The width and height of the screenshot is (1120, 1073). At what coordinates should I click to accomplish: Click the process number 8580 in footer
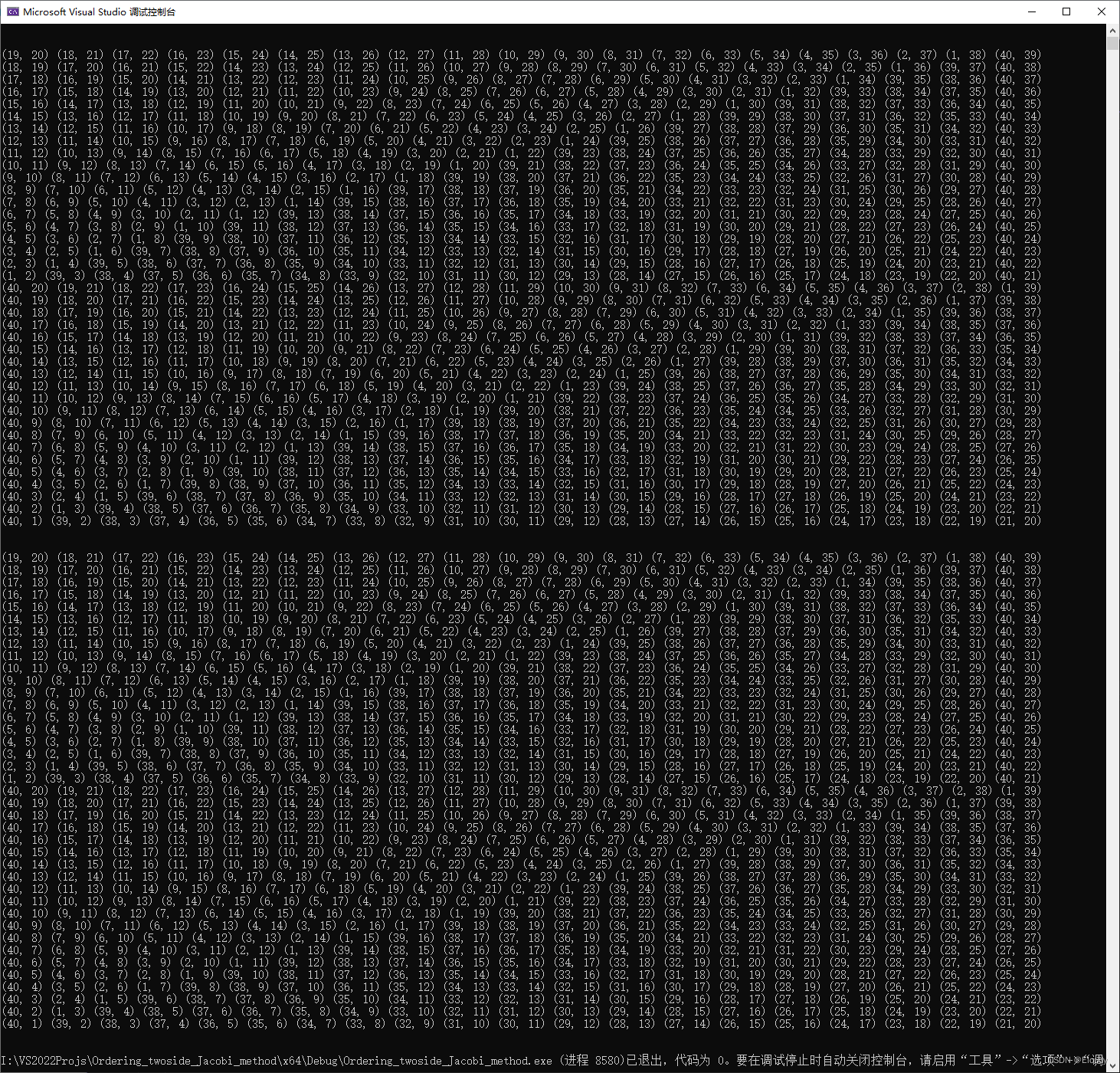click(x=606, y=1061)
